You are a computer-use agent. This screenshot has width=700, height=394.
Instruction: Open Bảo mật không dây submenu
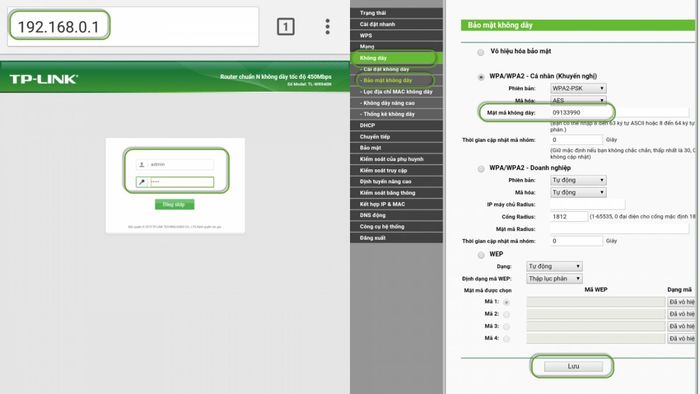coord(396,80)
